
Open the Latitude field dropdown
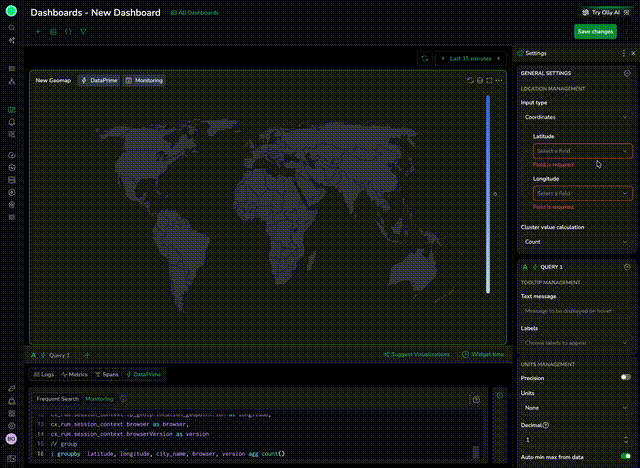(582, 151)
